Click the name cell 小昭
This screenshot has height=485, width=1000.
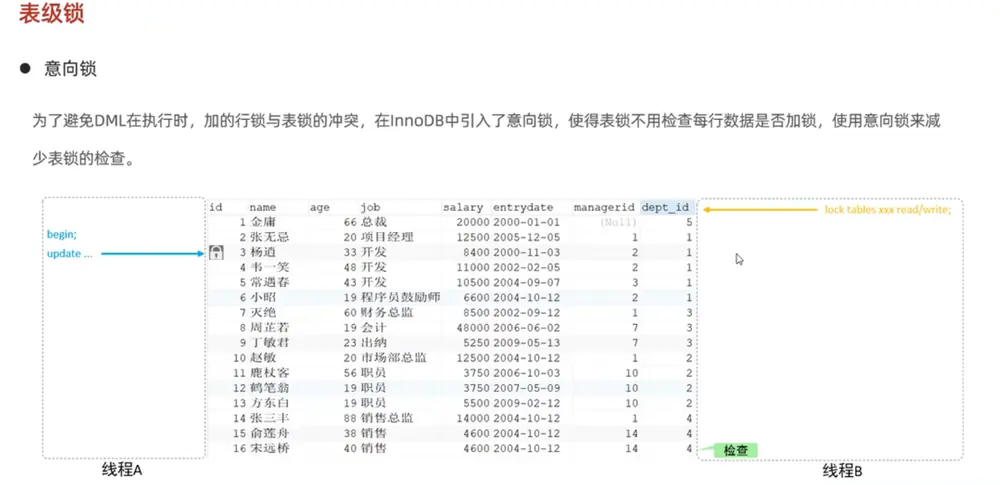(x=261, y=297)
